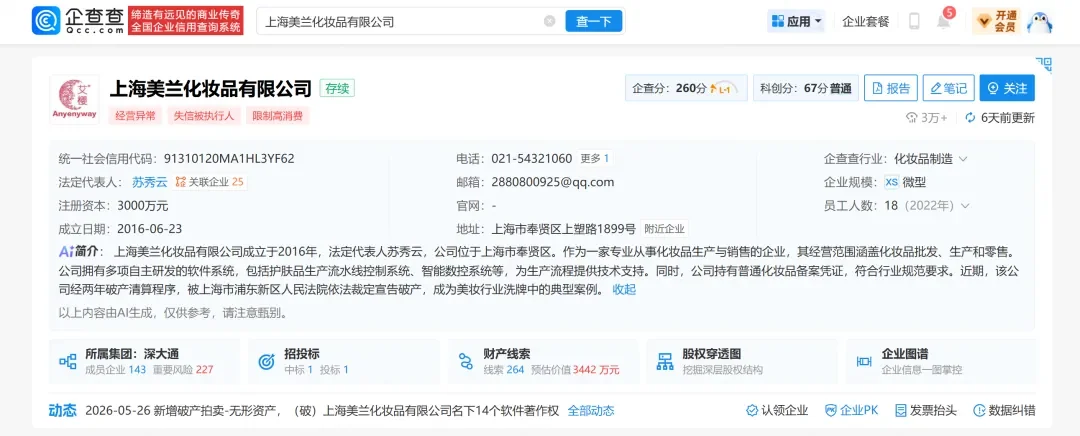The width and height of the screenshot is (1080, 436).
Task: Open legal representative 苏秀云 link
Action: 150,183
